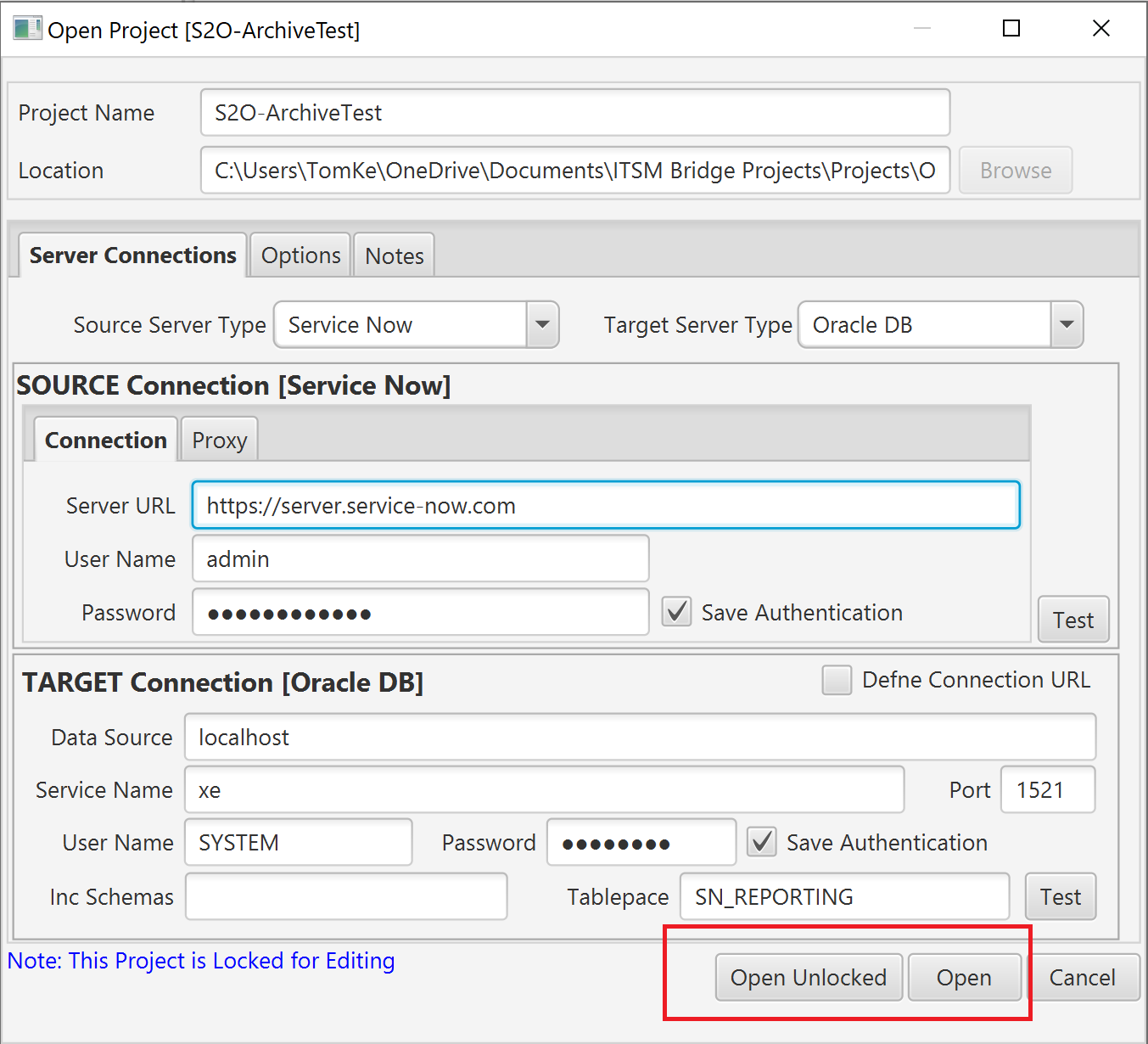Click the Data Source field containing localhost
This screenshot has width=1148, height=1044.
(x=641, y=737)
